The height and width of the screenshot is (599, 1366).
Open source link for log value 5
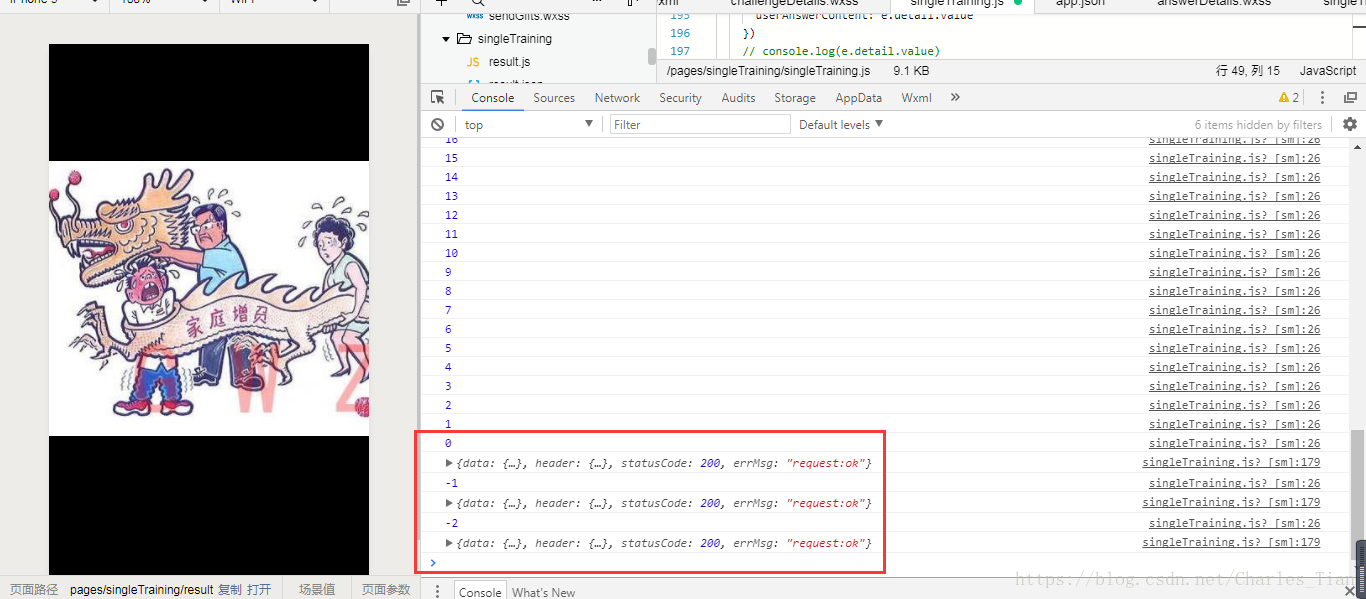pos(1234,348)
